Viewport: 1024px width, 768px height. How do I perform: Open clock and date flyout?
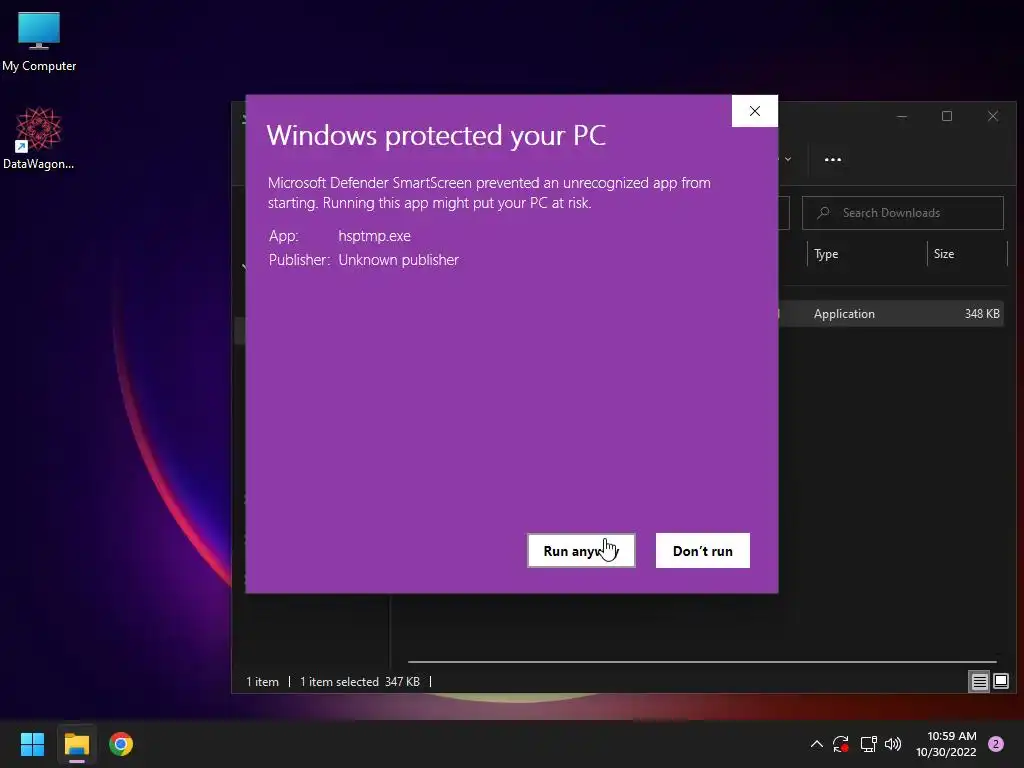coord(946,744)
